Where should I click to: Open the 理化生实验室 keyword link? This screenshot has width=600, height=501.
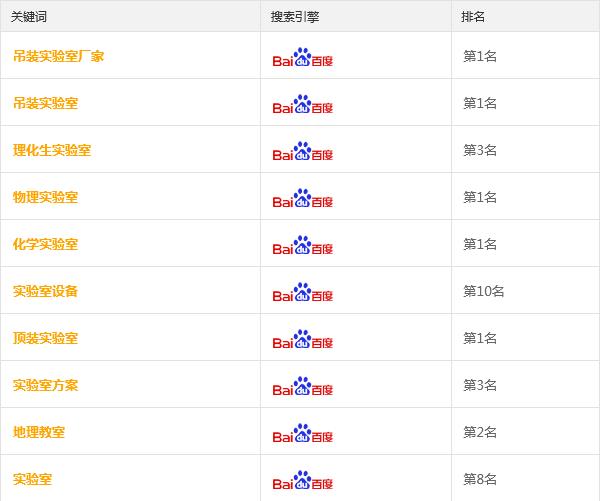(52, 150)
